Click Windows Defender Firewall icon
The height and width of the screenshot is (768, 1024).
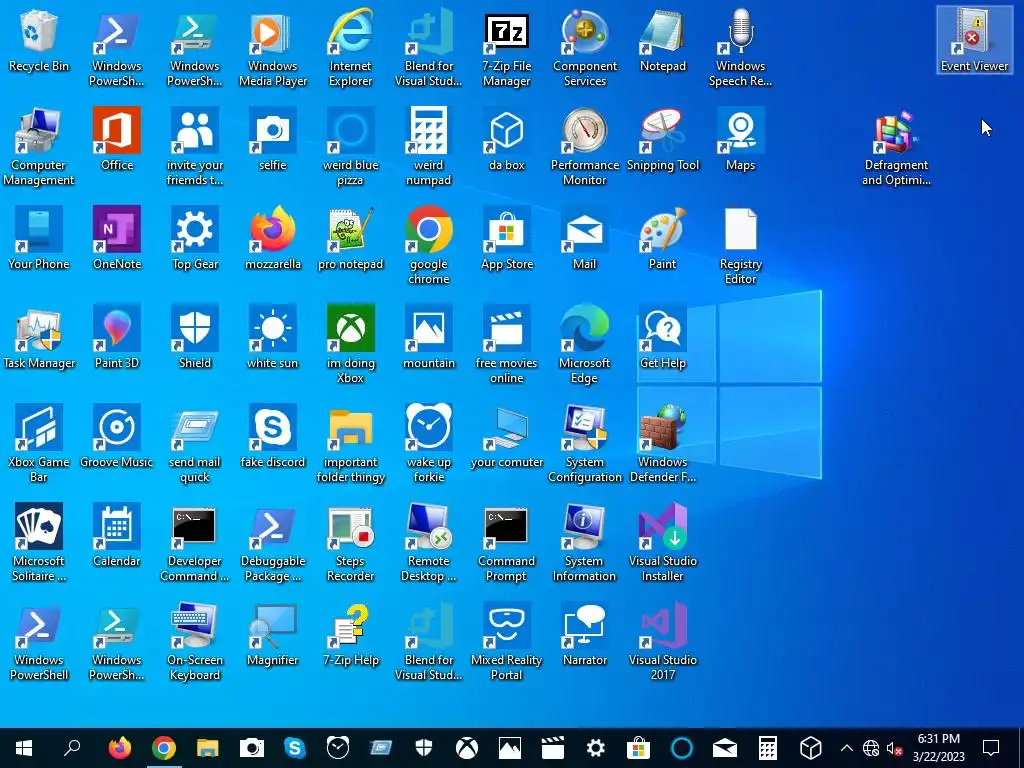click(663, 443)
